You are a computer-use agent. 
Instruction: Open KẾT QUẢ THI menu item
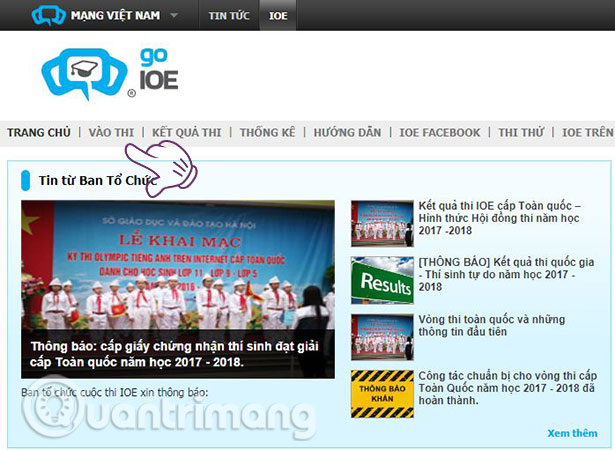pyautogui.click(x=187, y=133)
